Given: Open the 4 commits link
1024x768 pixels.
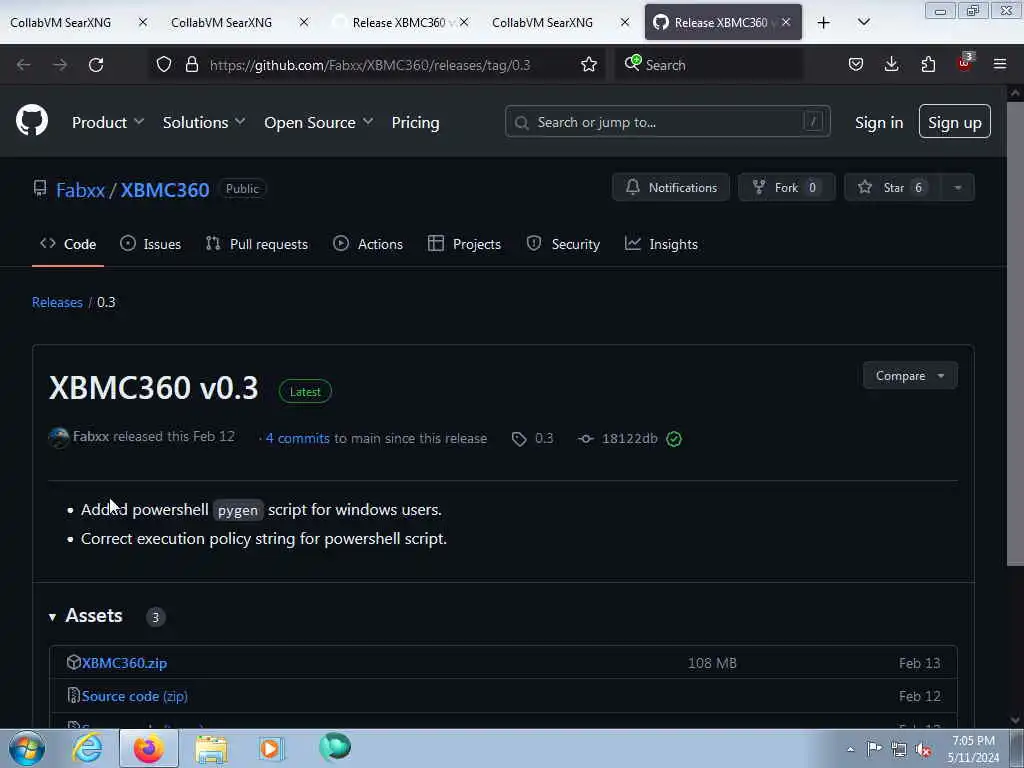Looking at the screenshot, I should [298, 438].
